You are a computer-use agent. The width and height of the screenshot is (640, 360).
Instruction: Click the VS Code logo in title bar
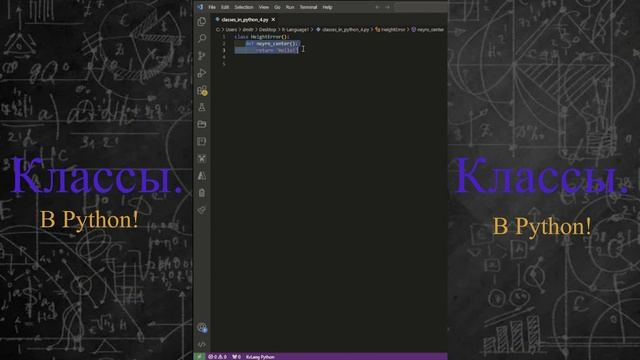[x=200, y=7]
